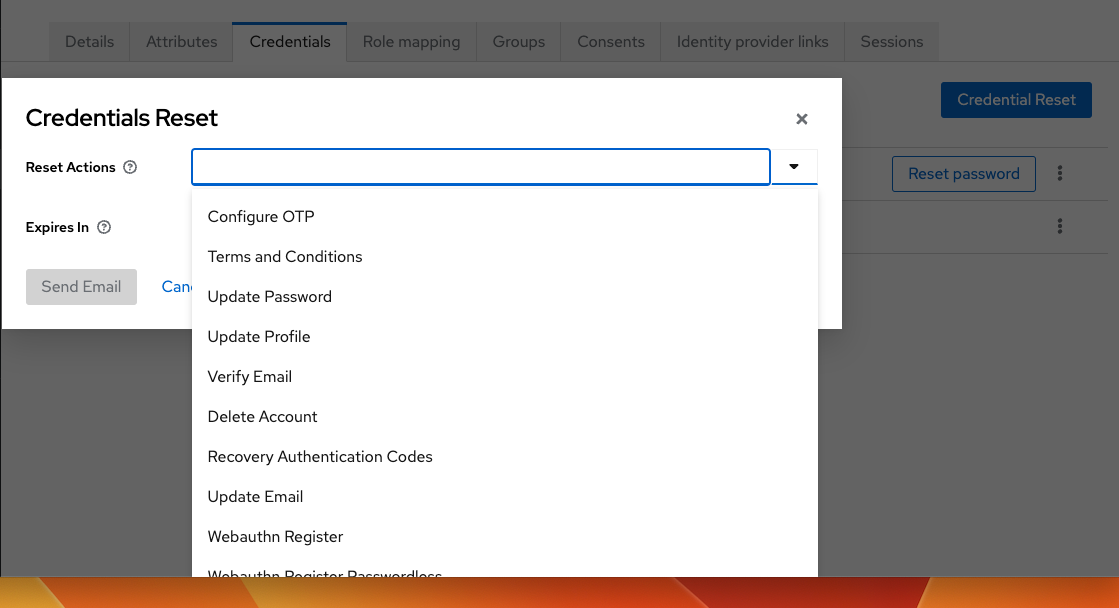Open the kebab menu beside Reset password

click(1059, 173)
